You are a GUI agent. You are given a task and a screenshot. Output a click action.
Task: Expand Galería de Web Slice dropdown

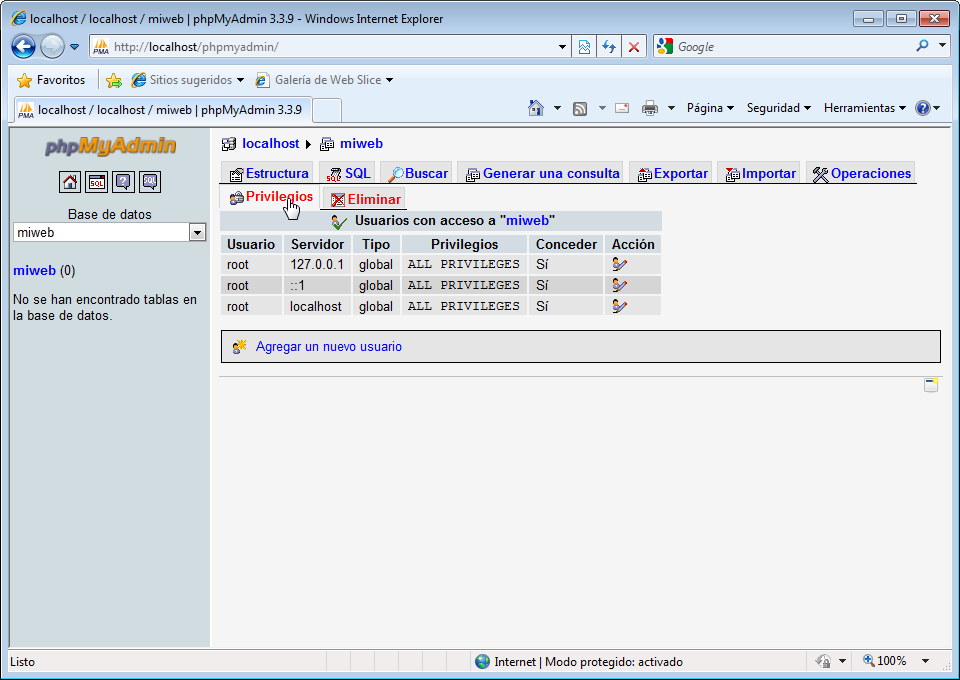pyautogui.click(x=389, y=80)
